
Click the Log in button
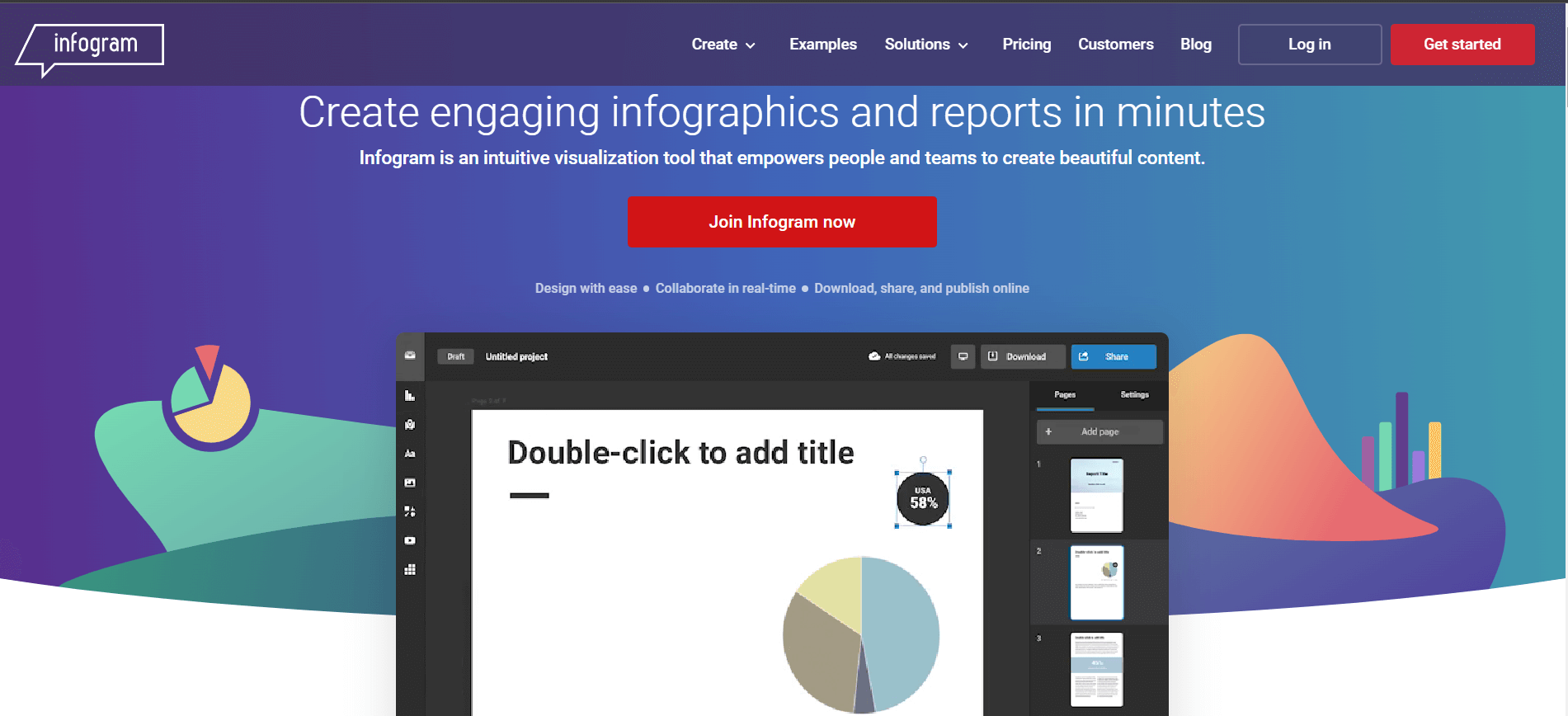(x=1309, y=45)
